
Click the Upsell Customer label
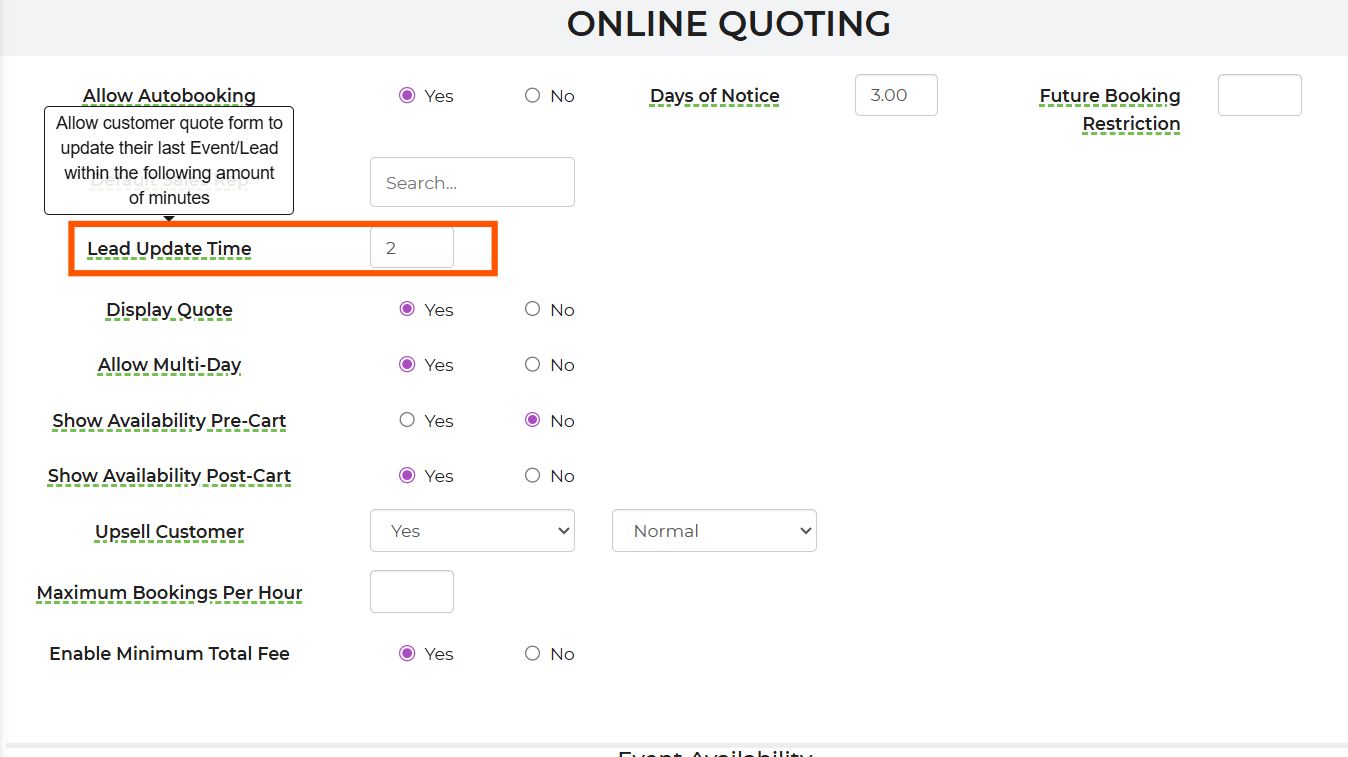coord(169,532)
